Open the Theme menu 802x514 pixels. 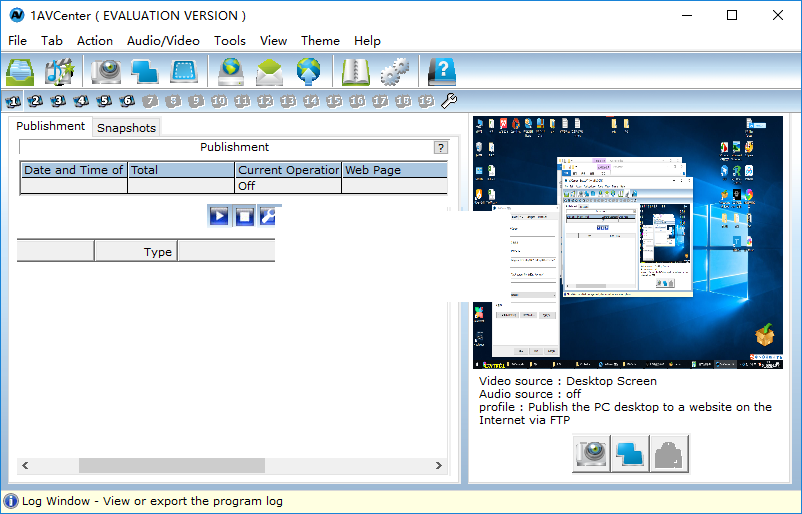320,40
